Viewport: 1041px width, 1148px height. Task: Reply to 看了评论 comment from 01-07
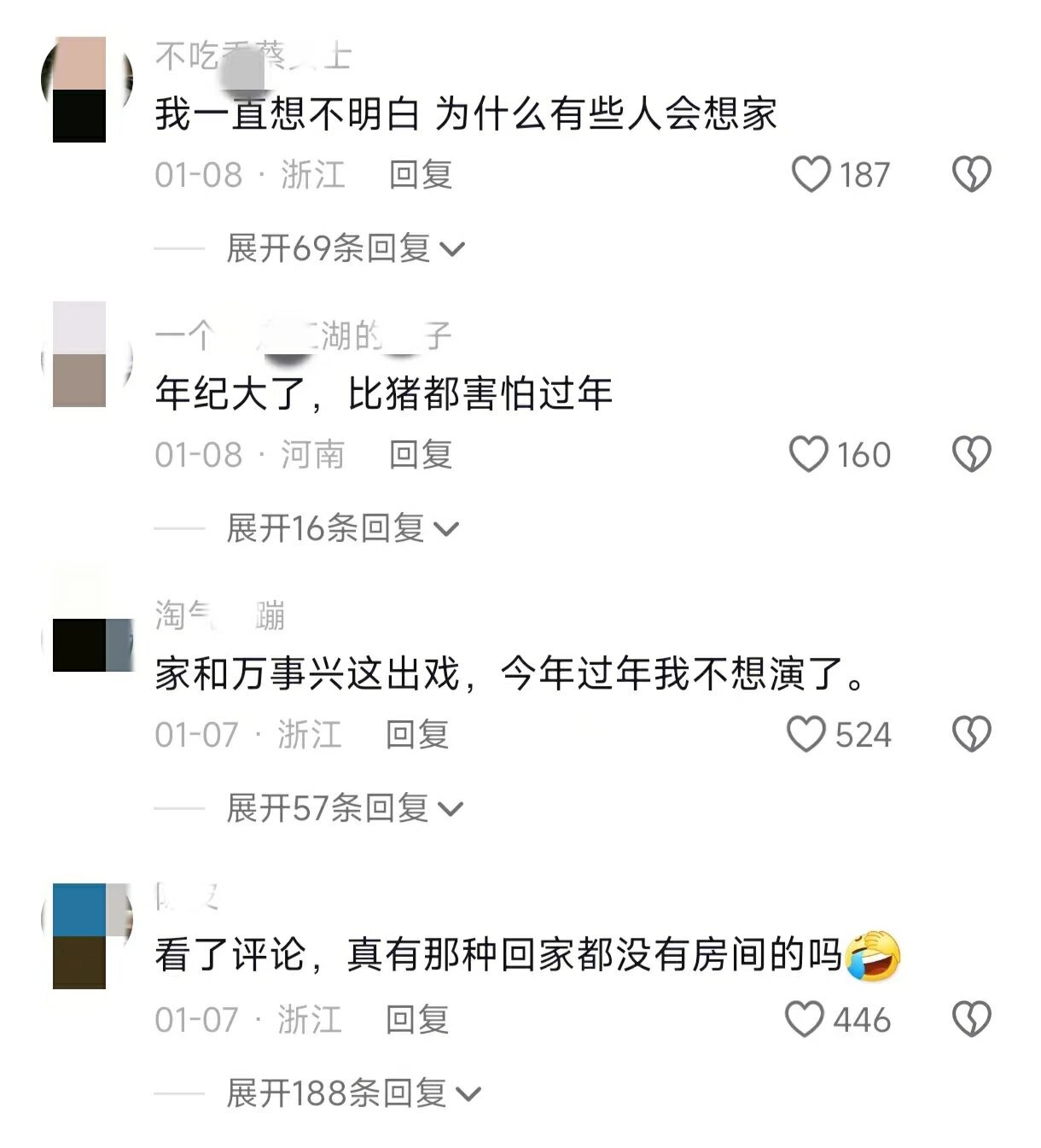[417, 1019]
